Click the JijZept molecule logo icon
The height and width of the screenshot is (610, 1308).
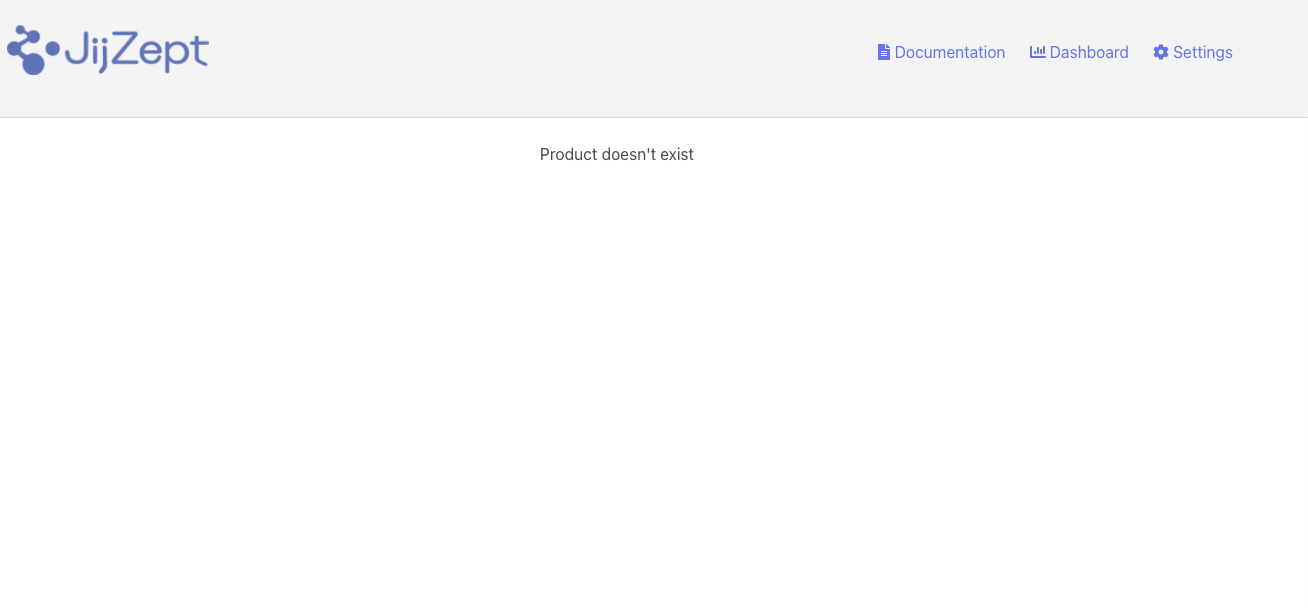coord(33,50)
